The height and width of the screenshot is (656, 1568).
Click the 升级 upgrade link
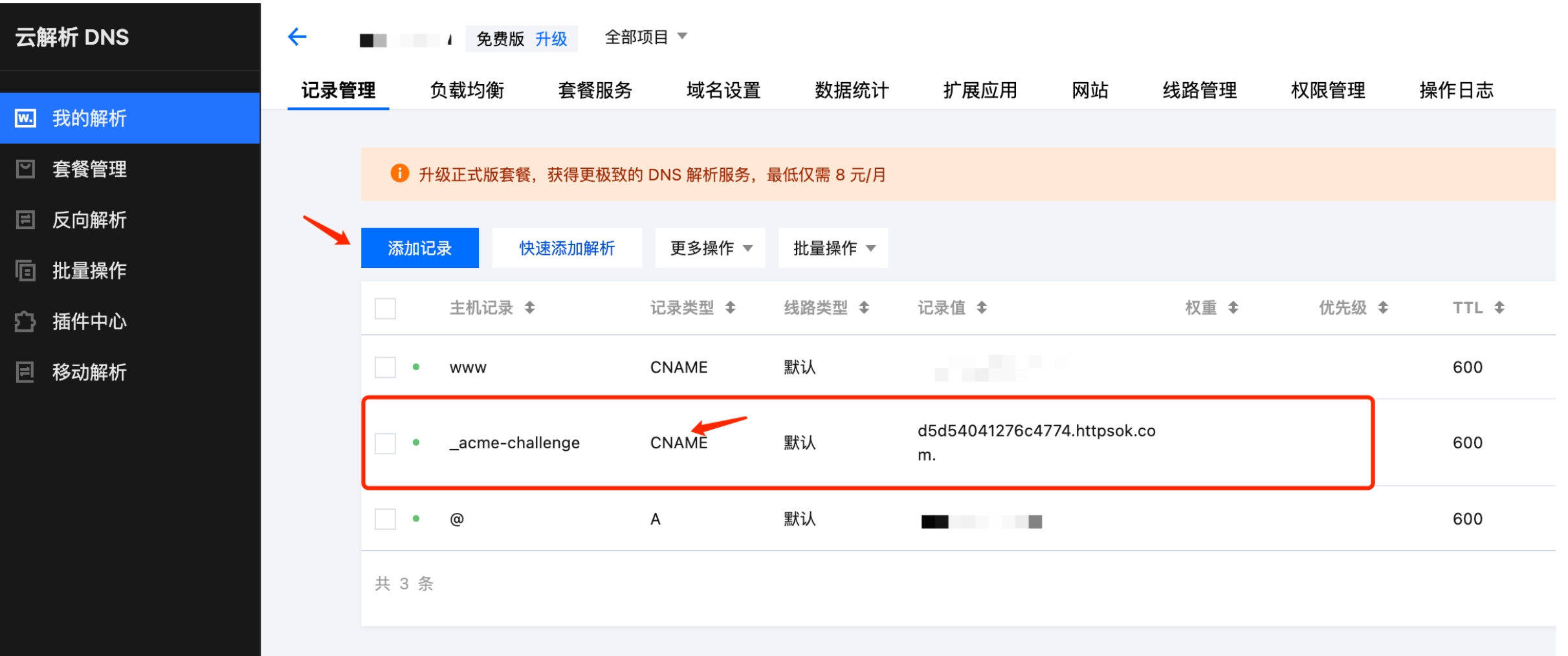[553, 38]
